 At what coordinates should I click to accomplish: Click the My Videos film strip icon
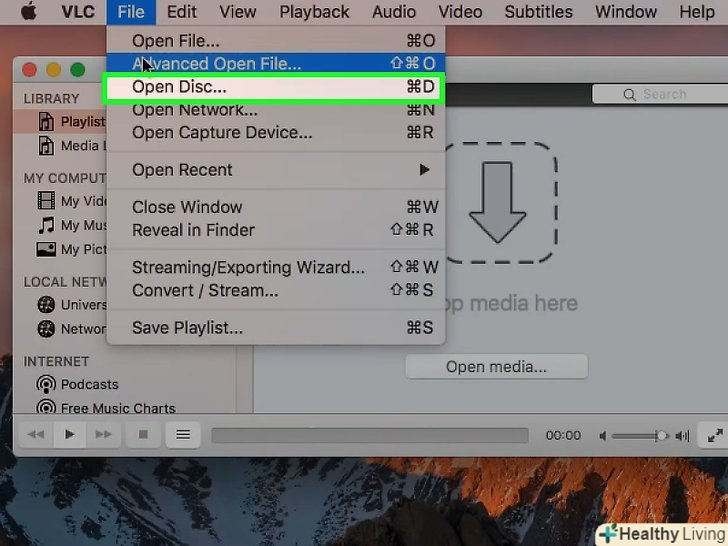[46, 201]
